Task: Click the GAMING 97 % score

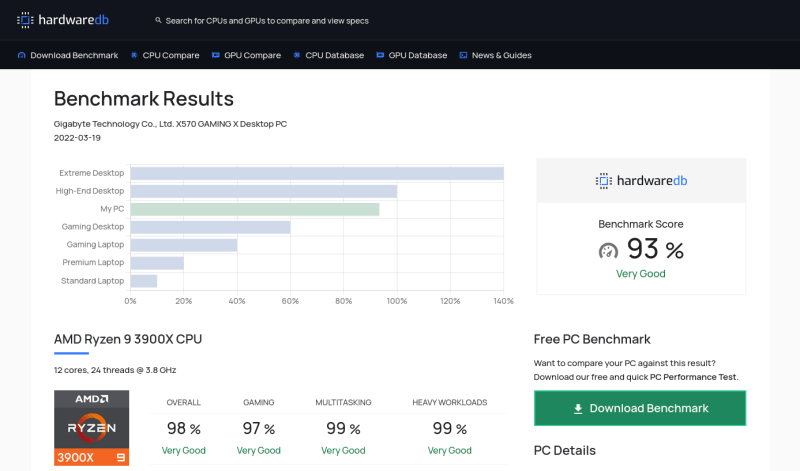Action: point(259,429)
